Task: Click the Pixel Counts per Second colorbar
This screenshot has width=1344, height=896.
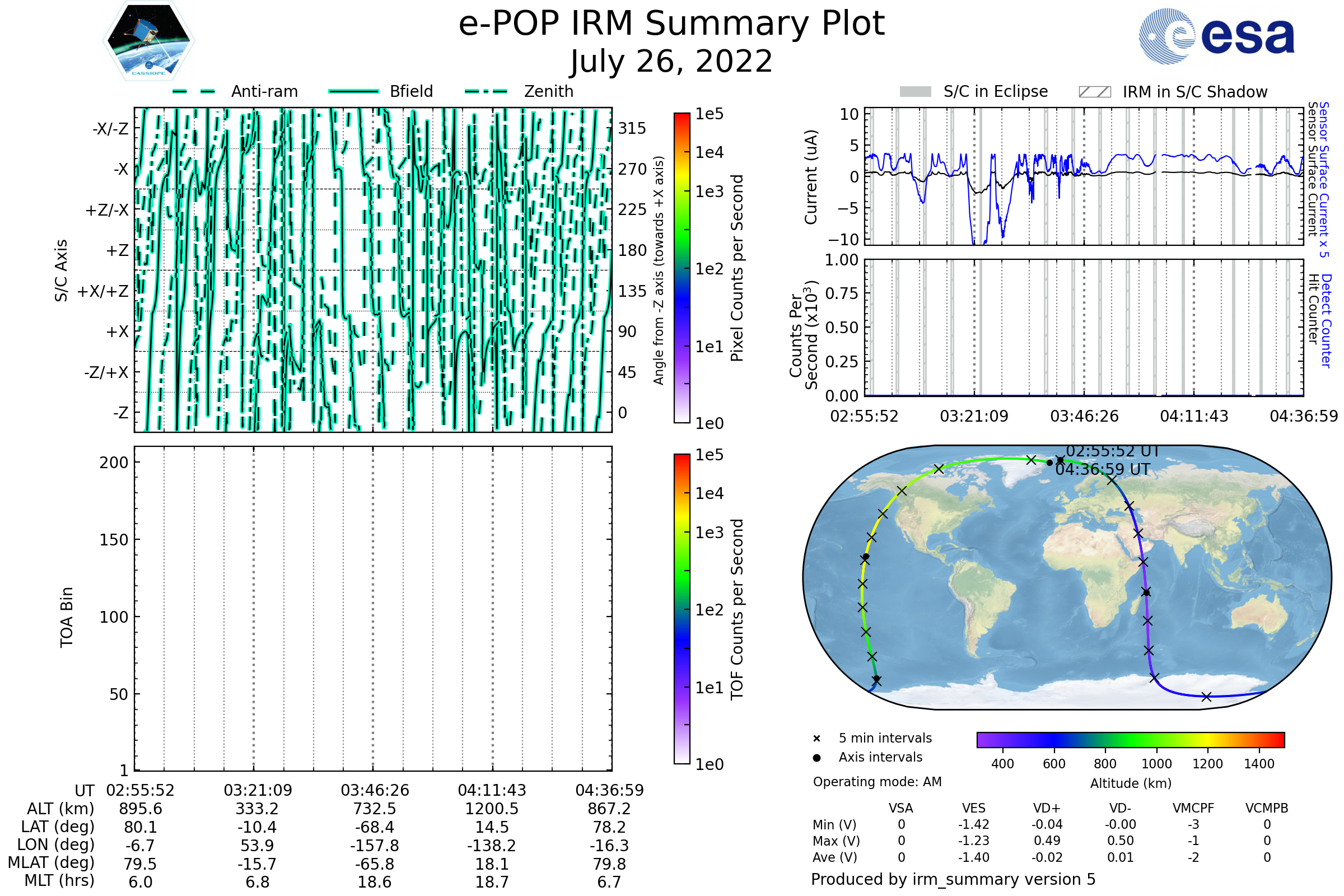Action: pyautogui.click(x=682, y=268)
